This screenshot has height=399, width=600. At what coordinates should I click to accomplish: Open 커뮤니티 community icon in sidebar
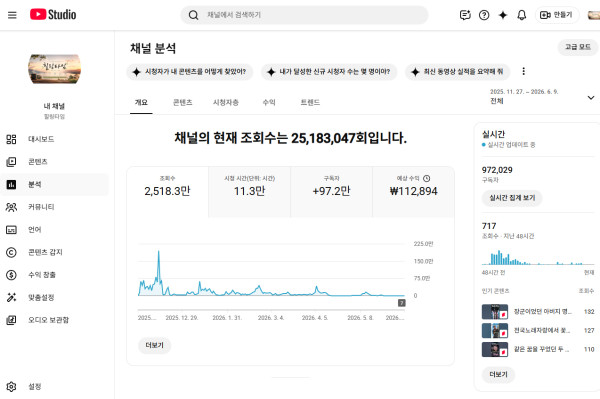click(x=11, y=207)
